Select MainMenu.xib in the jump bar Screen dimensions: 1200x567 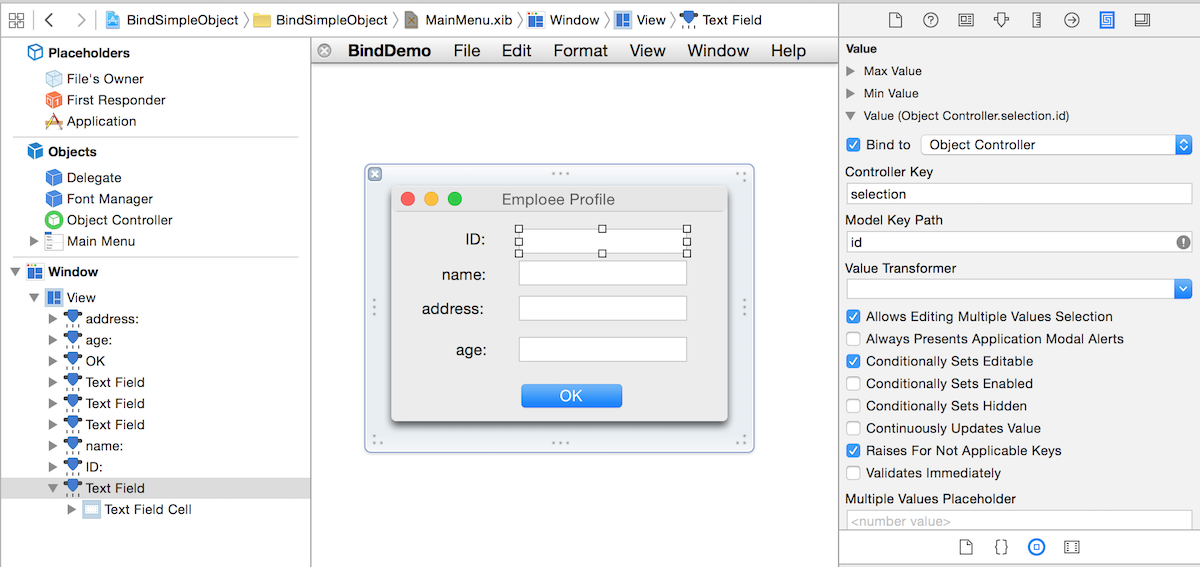pyautogui.click(x=457, y=19)
